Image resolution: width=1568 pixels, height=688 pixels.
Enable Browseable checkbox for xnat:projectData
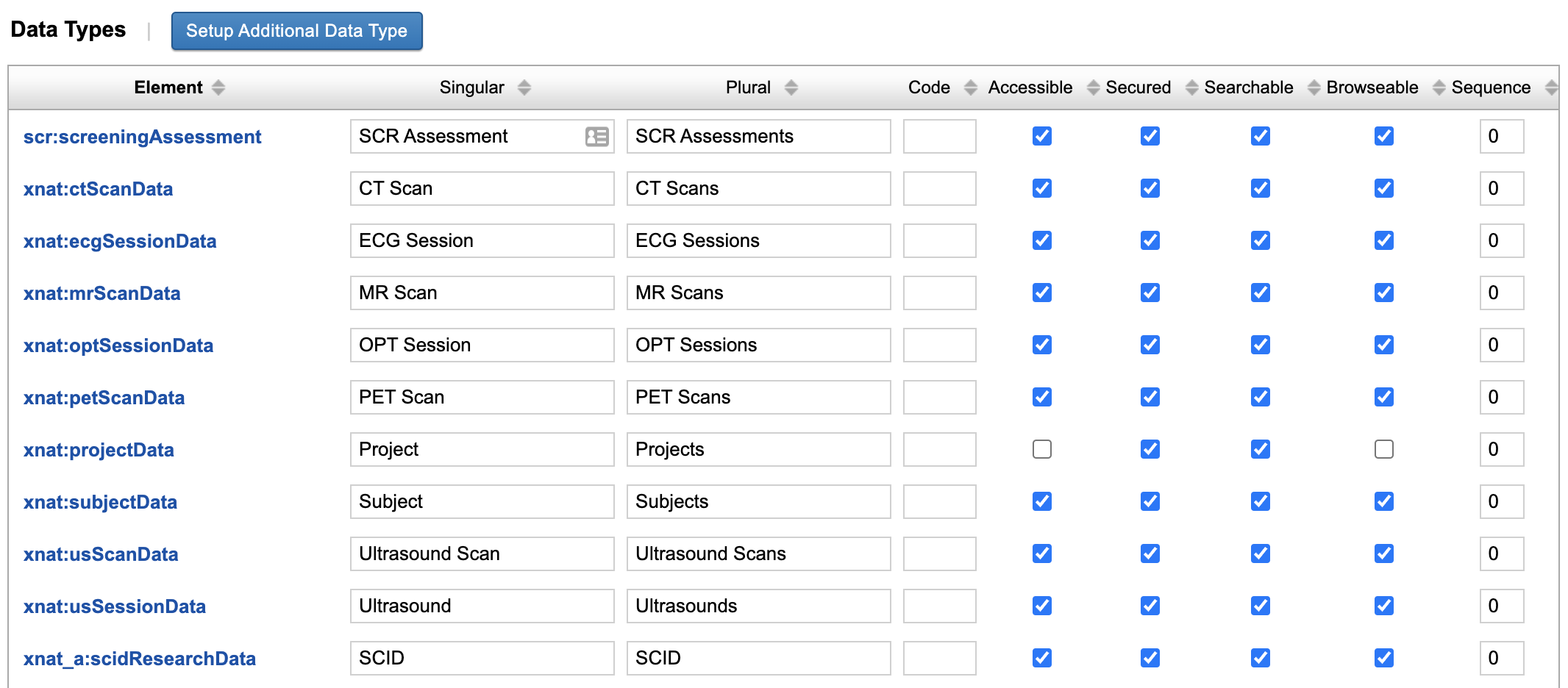click(x=1384, y=449)
